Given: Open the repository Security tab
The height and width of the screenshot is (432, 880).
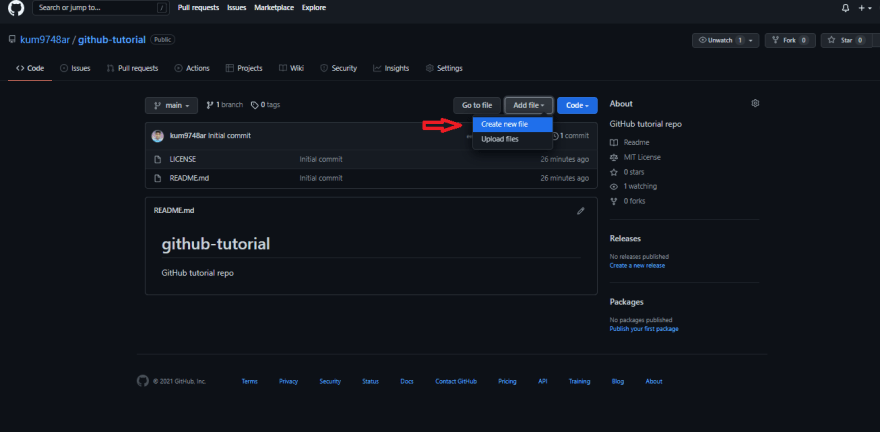Looking at the screenshot, I should pos(338,68).
